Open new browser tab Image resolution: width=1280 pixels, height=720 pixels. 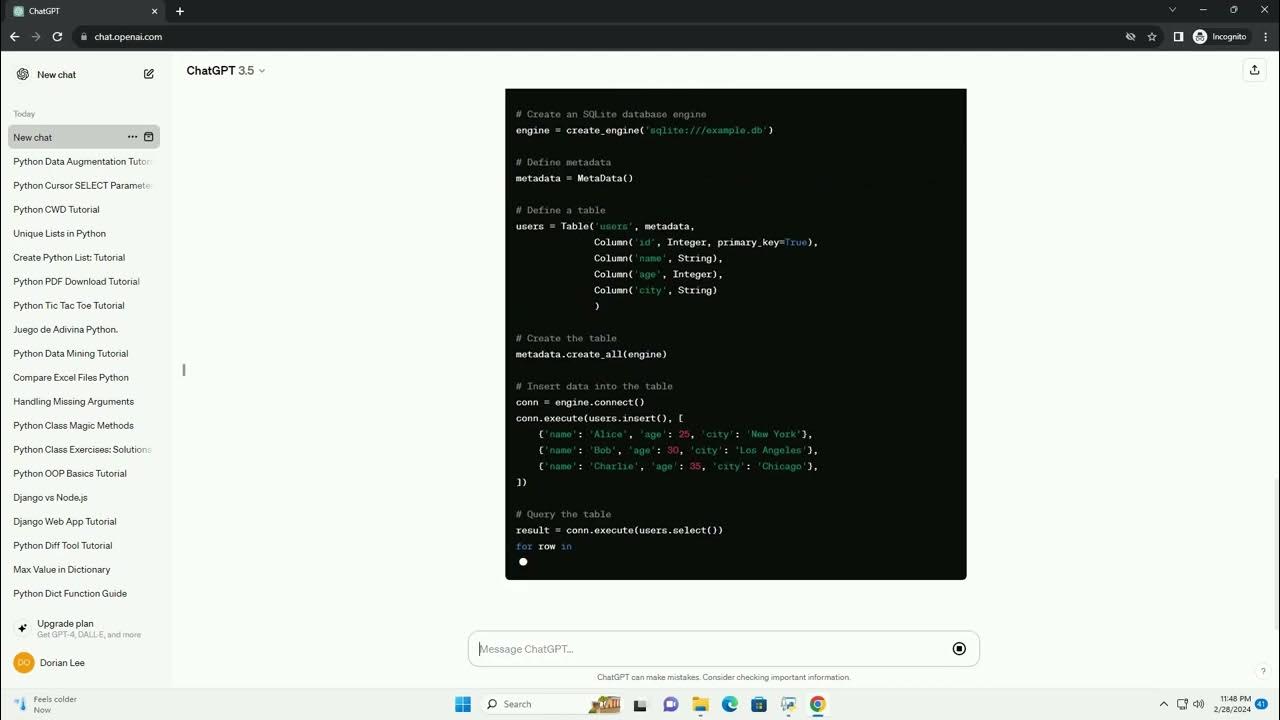(x=180, y=11)
